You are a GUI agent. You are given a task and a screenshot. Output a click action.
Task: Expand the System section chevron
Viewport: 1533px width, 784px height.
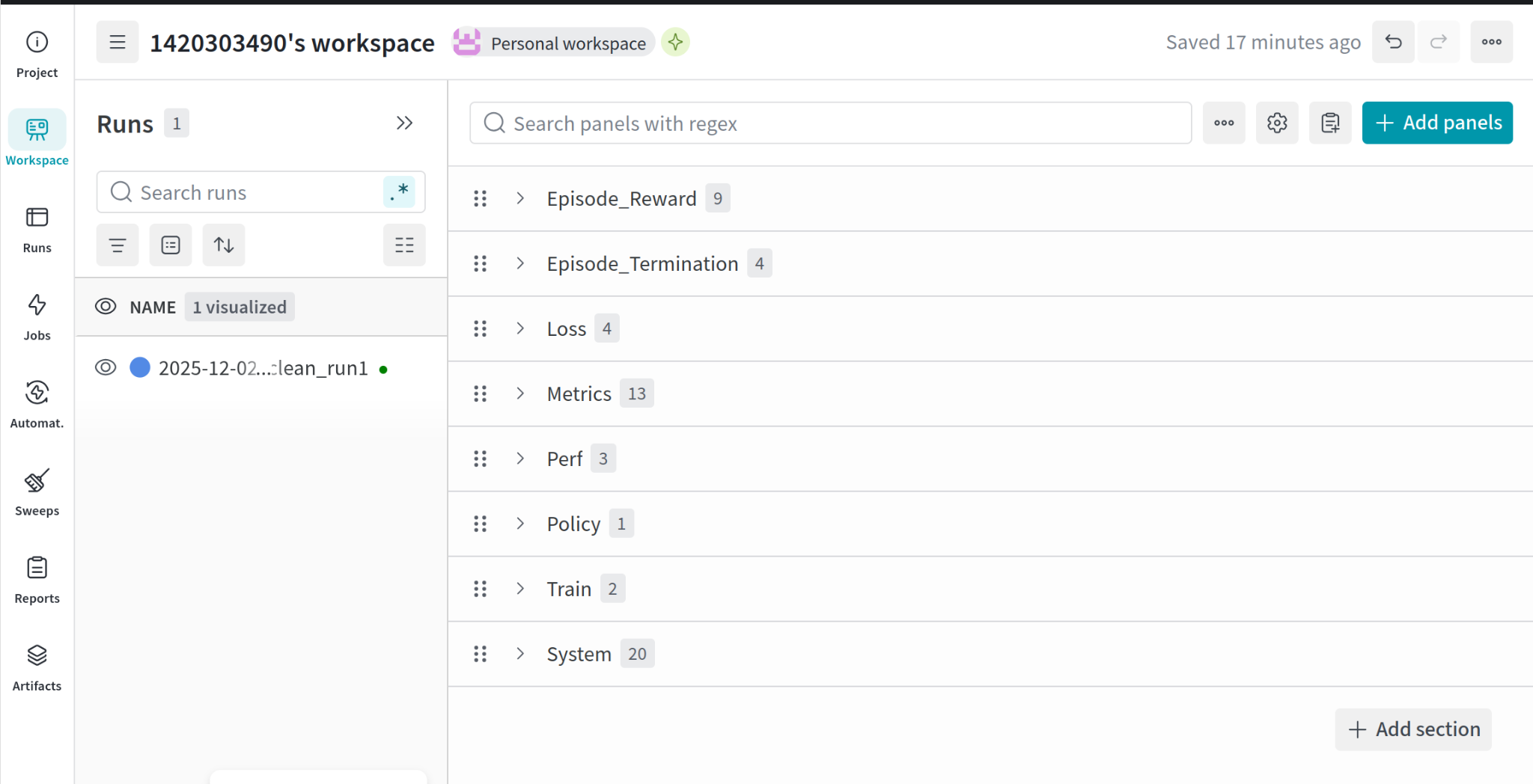tap(520, 654)
